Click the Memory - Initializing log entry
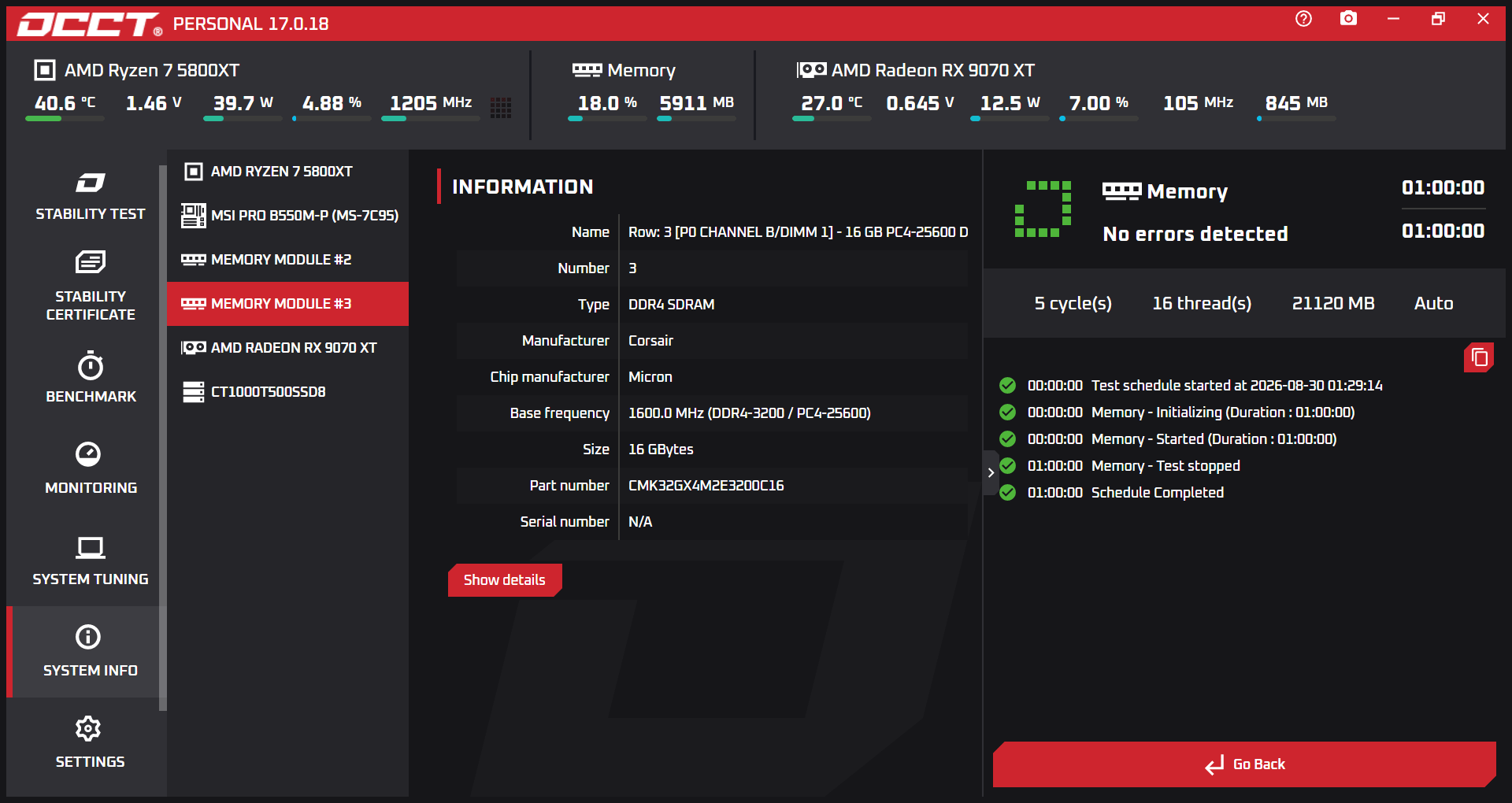The width and height of the screenshot is (1512, 803). [1223, 413]
